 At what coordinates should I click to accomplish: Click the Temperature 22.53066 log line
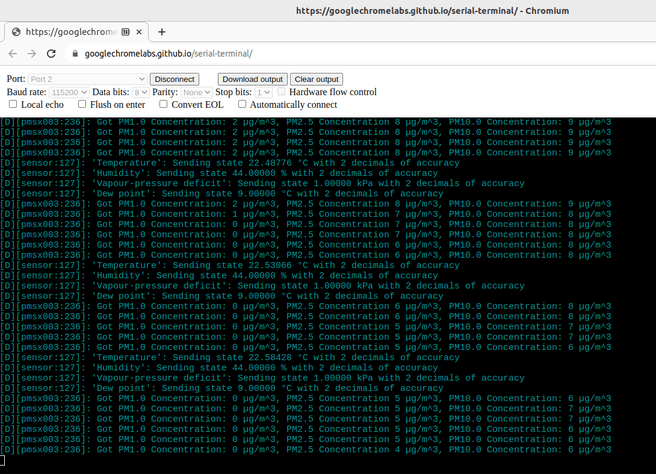coord(230,265)
